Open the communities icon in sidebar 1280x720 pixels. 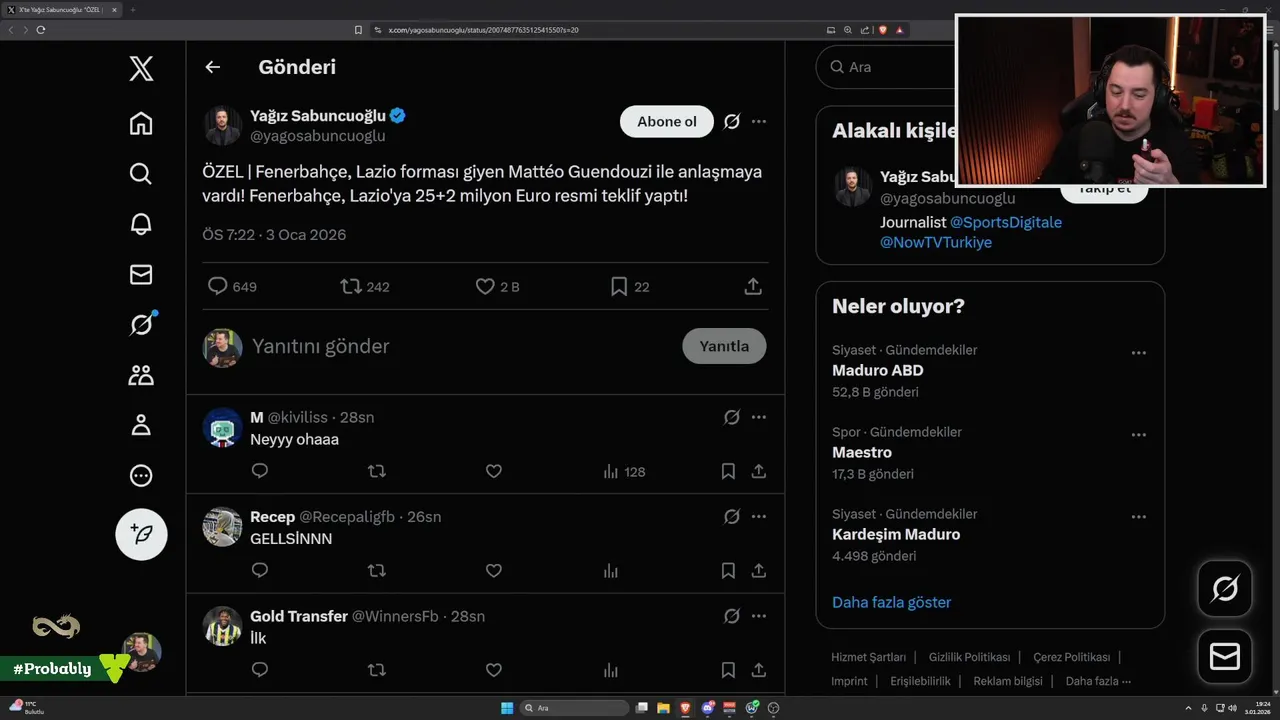[141, 375]
